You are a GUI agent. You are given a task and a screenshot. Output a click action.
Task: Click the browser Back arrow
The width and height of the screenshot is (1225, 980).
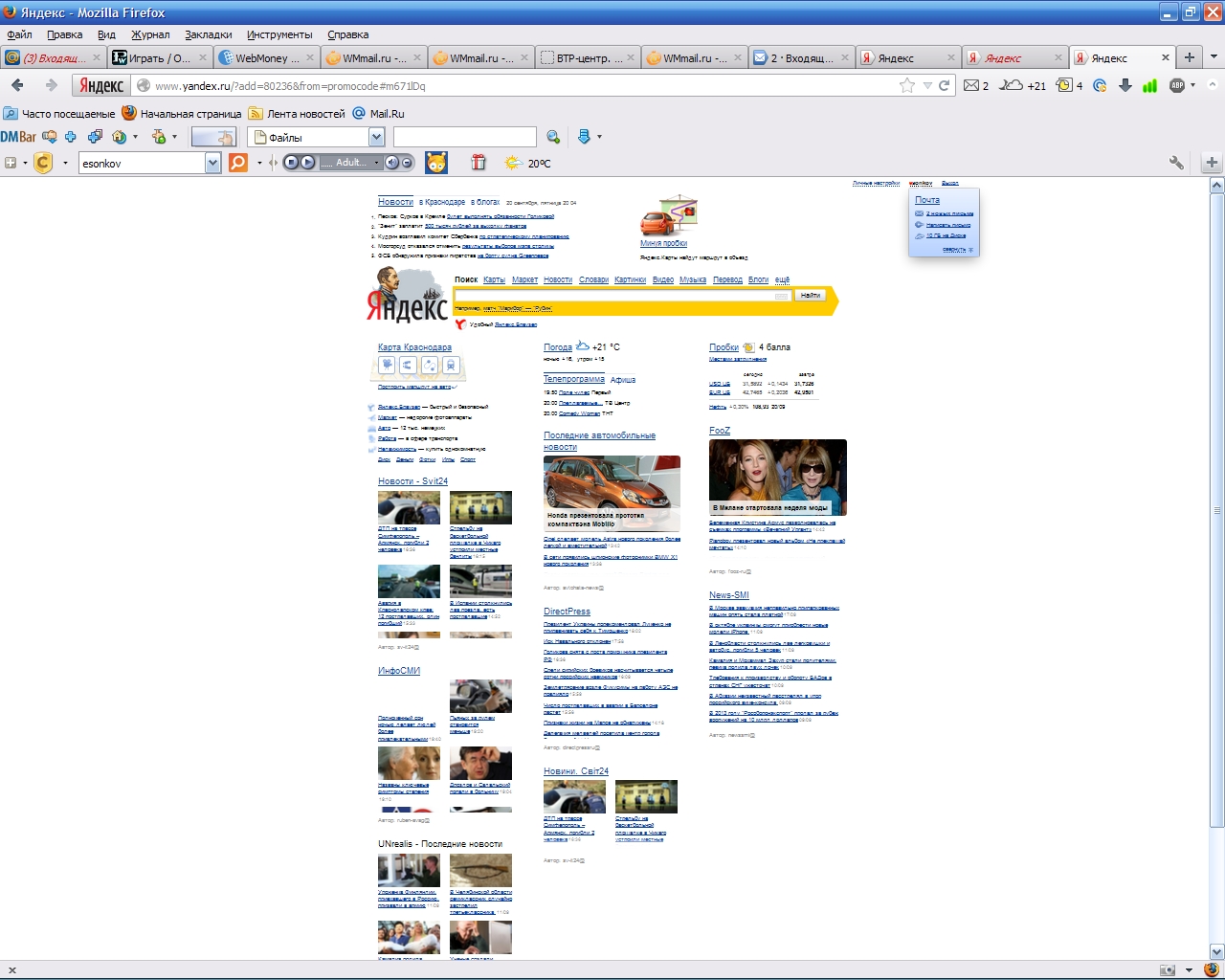click(x=17, y=86)
